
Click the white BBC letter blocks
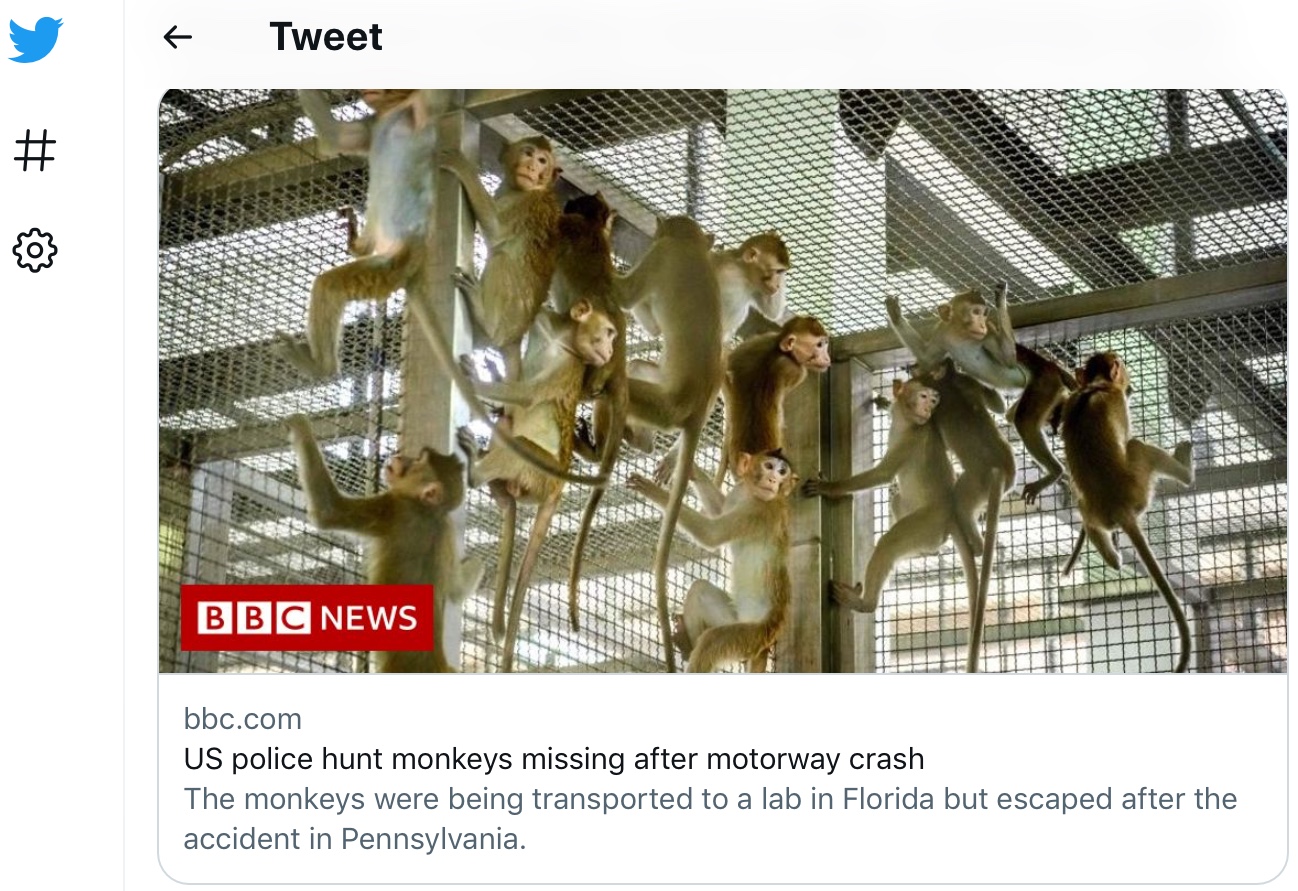254,617
